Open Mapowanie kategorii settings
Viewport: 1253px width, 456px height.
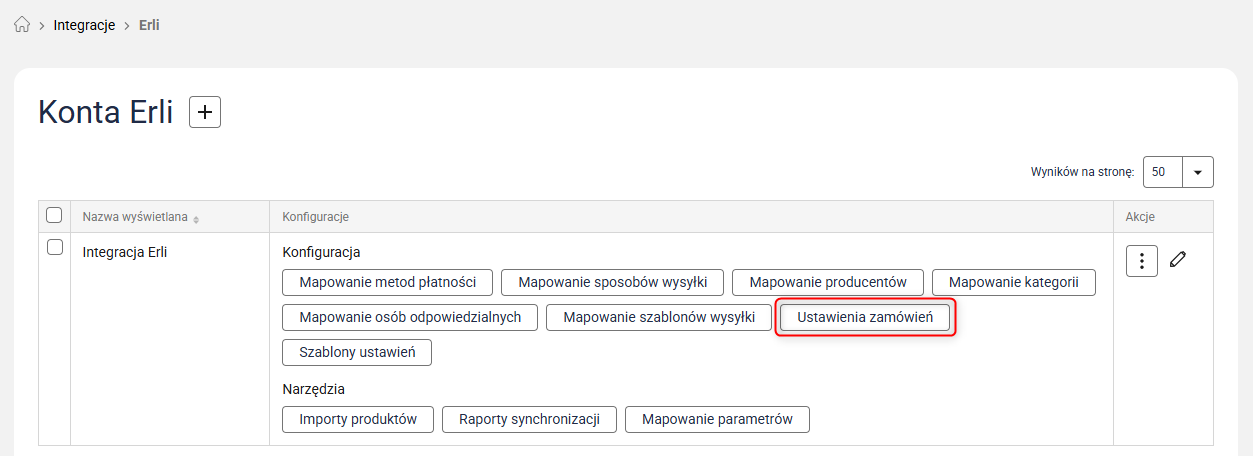(1013, 282)
